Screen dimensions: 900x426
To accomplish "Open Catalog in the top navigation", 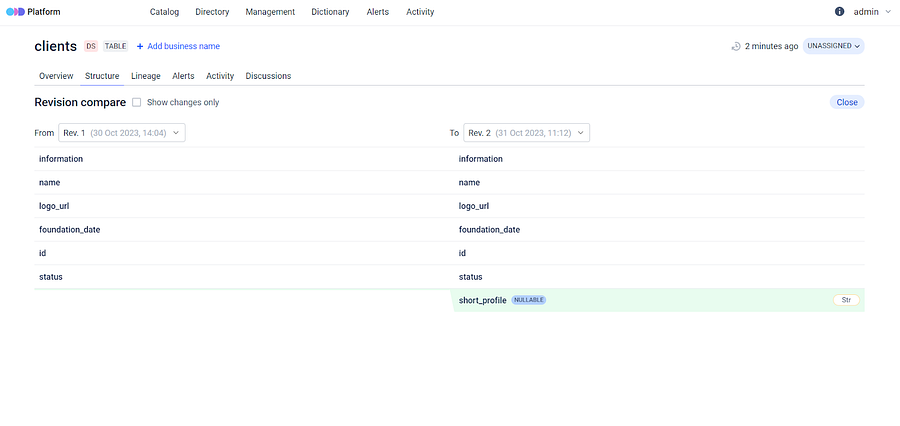I will click(164, 11).
